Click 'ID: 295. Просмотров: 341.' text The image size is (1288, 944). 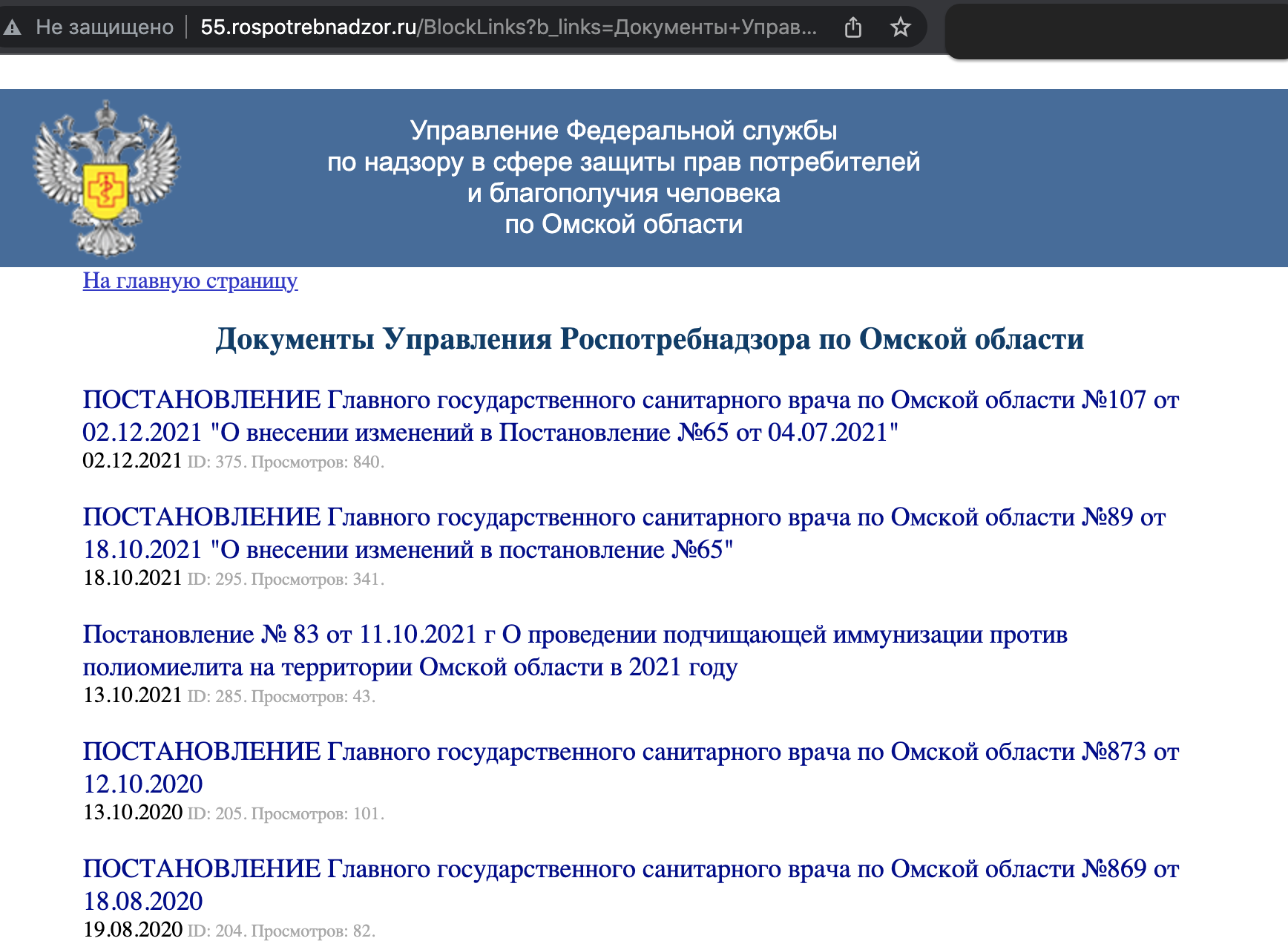click(286, 579)
